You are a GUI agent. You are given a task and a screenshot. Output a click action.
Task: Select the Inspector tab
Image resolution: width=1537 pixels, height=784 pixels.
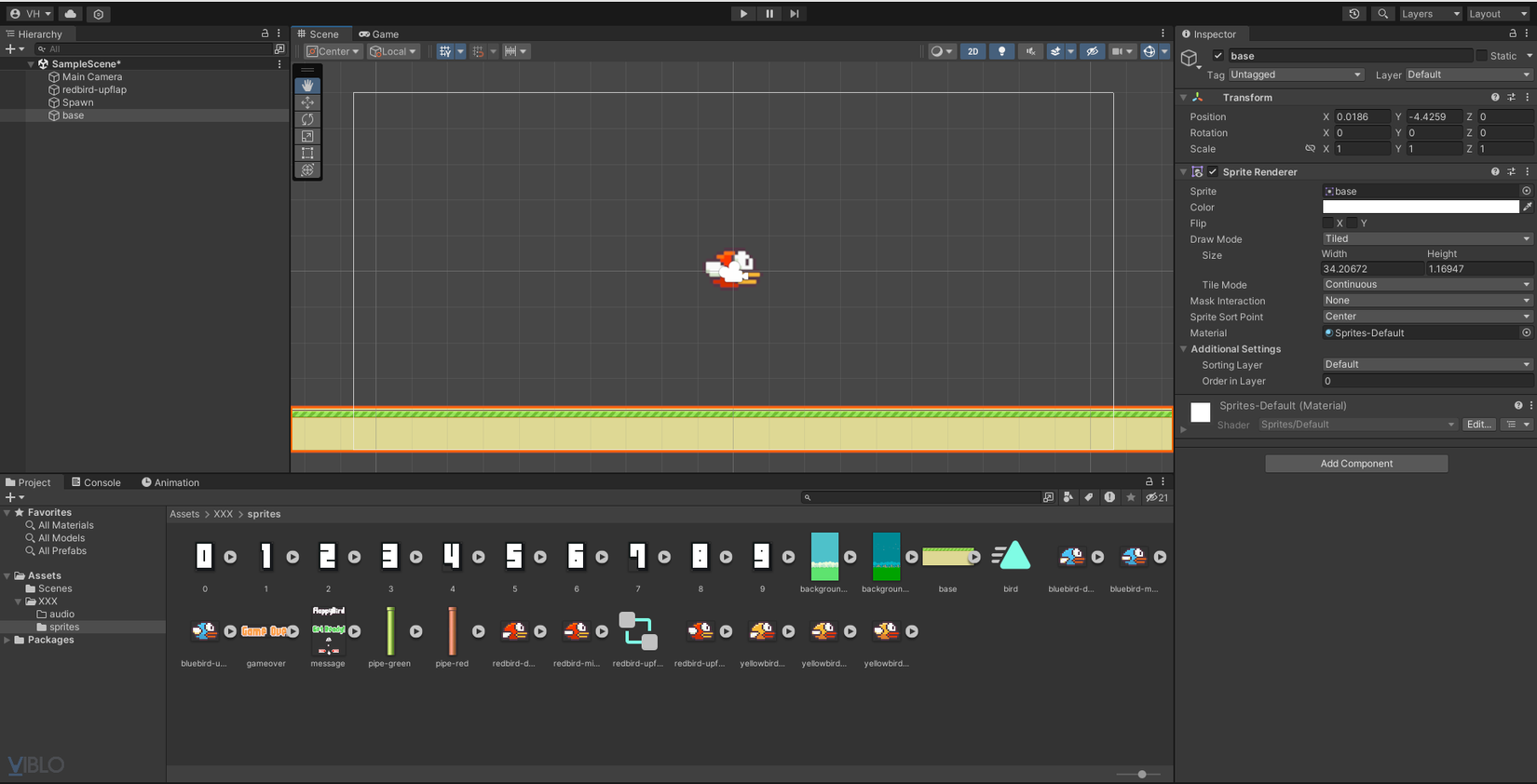pyautogui.click(x=1209, y=34)
